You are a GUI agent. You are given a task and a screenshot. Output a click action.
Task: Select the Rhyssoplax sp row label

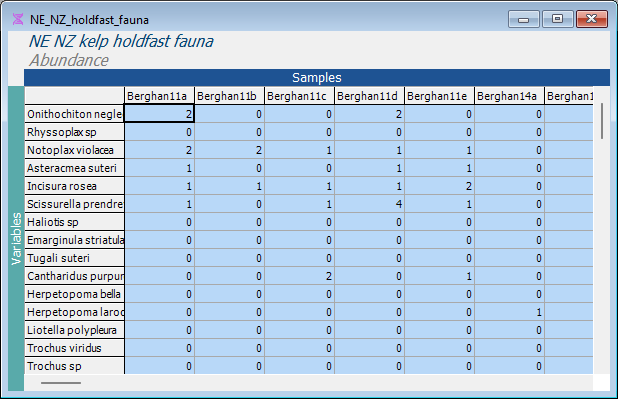pyautogui.click(x=74, y=132)
